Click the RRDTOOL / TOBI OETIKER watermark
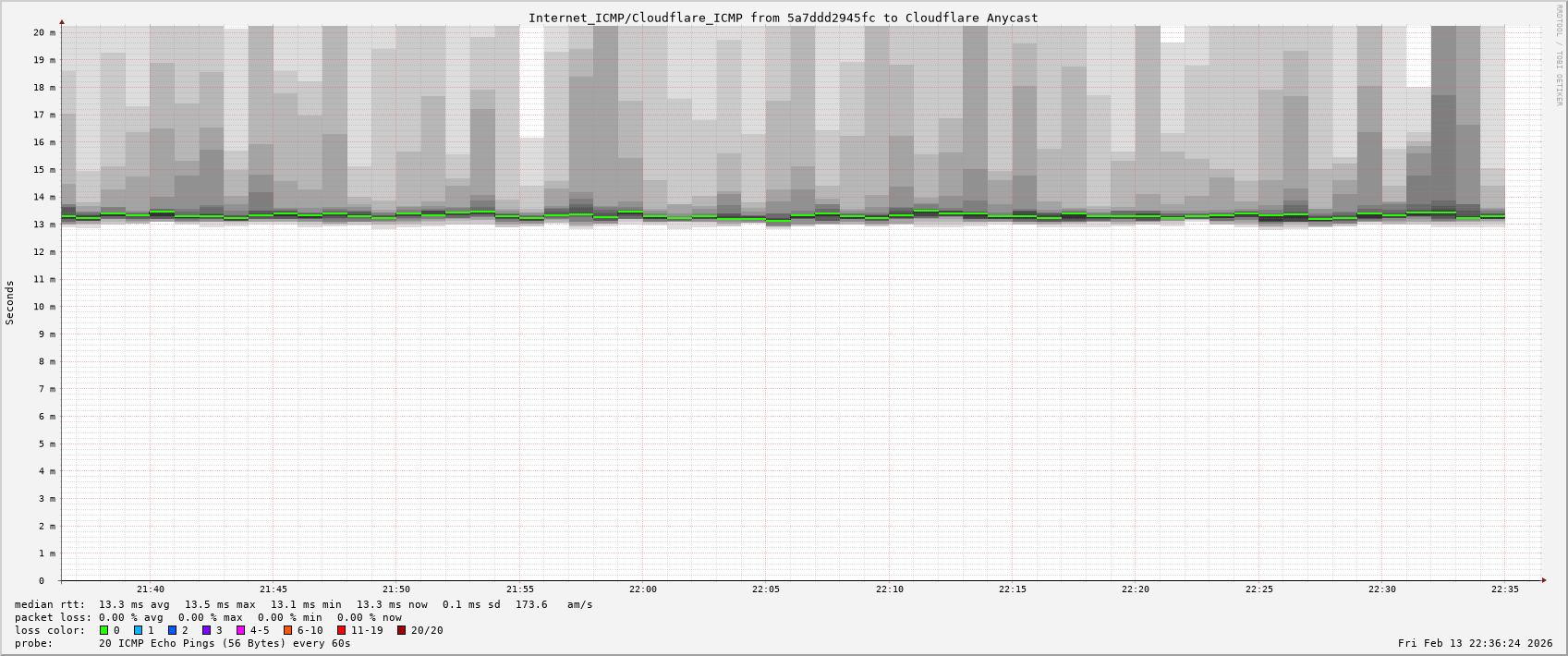The width and height of the screenshot is (1568, 656). coord(1558,55)
